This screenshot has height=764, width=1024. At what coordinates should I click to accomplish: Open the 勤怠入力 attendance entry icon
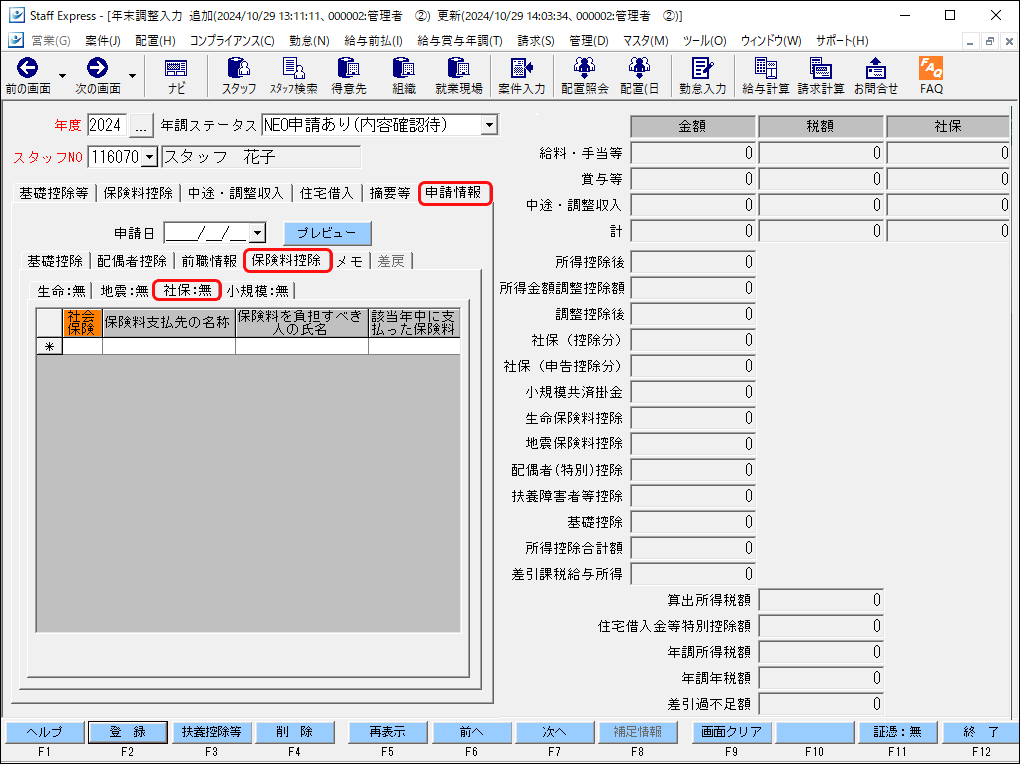[702, 76]
